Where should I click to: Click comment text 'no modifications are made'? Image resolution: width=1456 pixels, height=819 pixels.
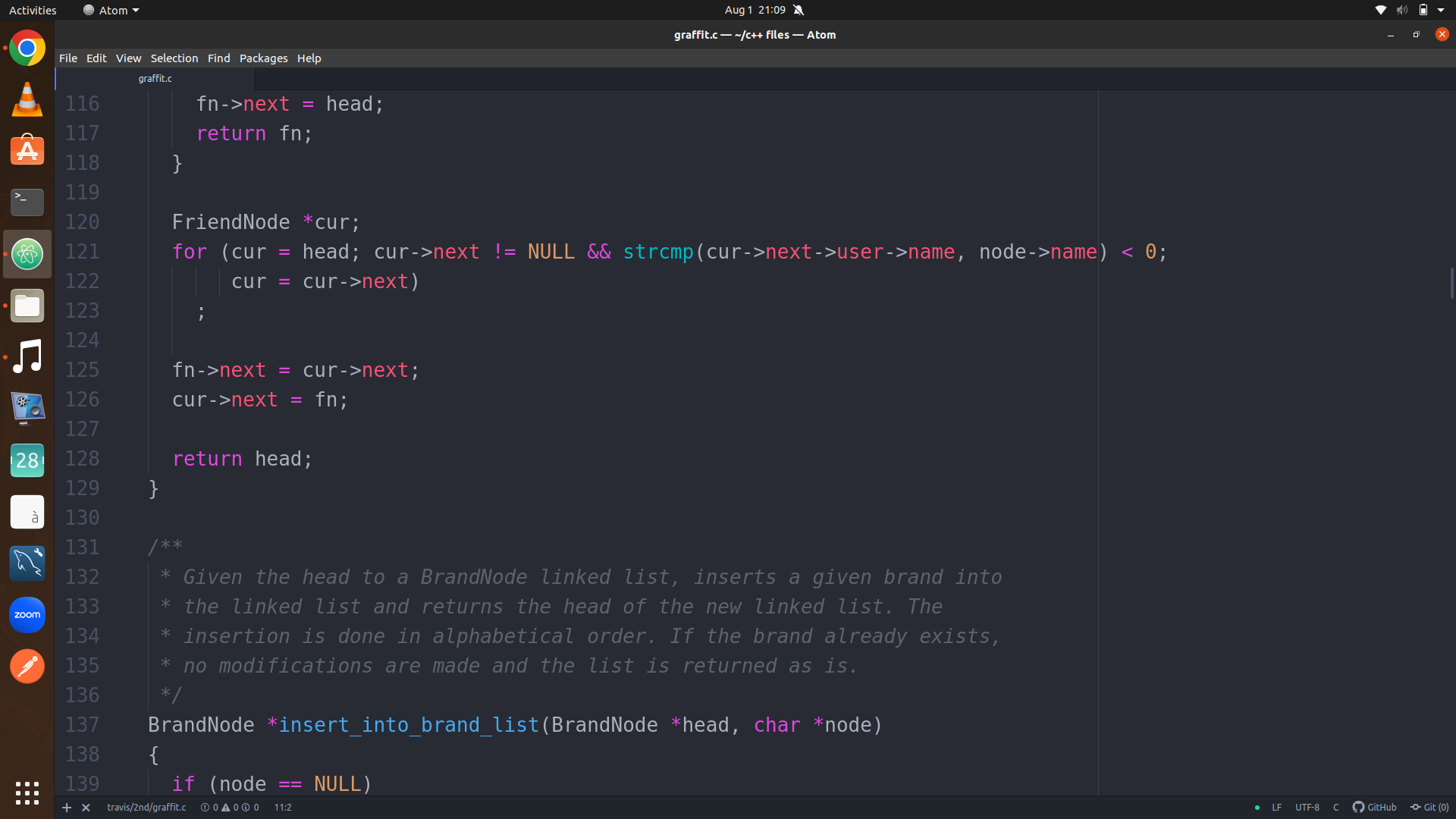pyautogui.click(x=331, y=666)
